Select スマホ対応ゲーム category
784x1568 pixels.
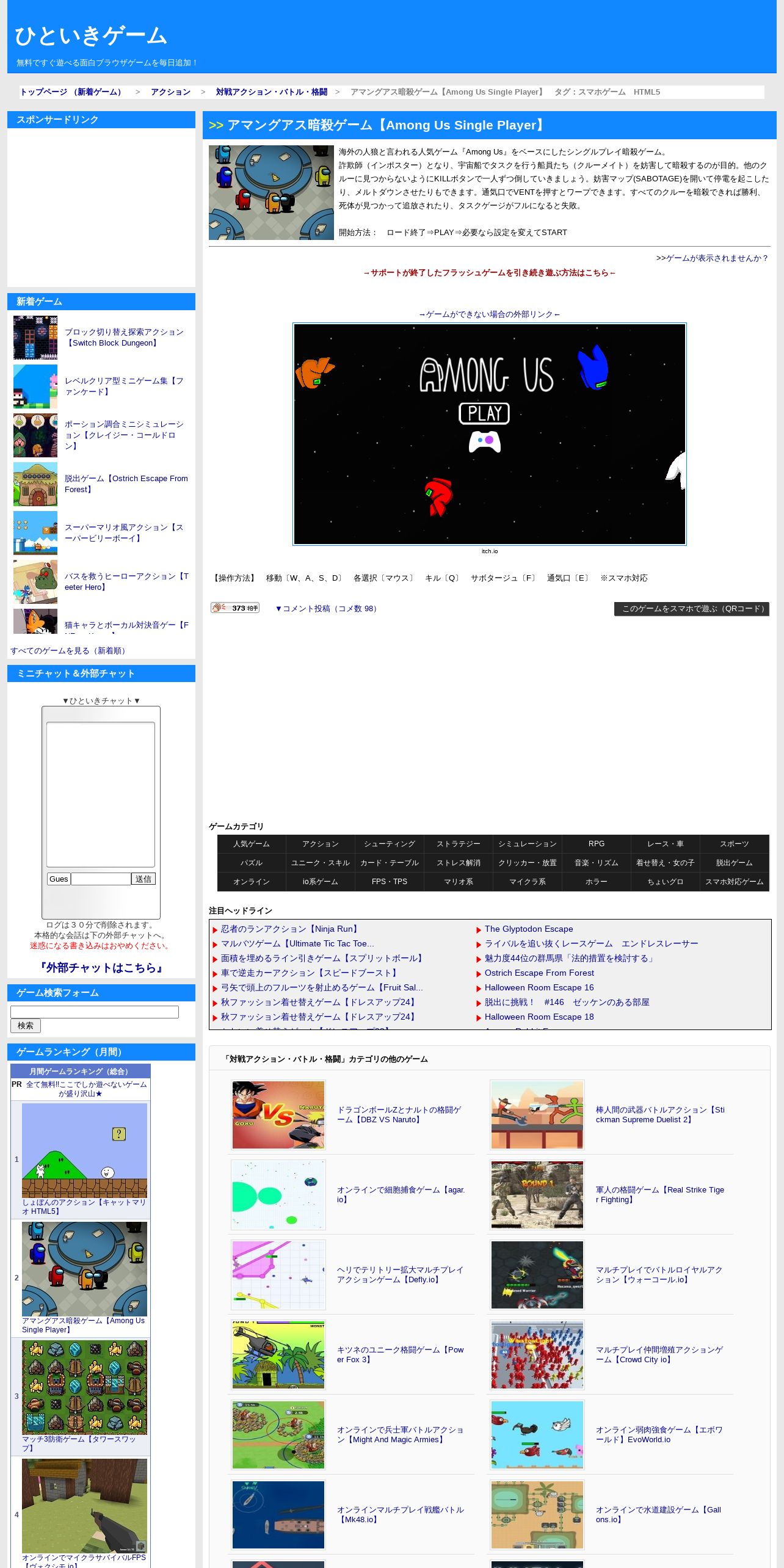(x=735, y=882)
